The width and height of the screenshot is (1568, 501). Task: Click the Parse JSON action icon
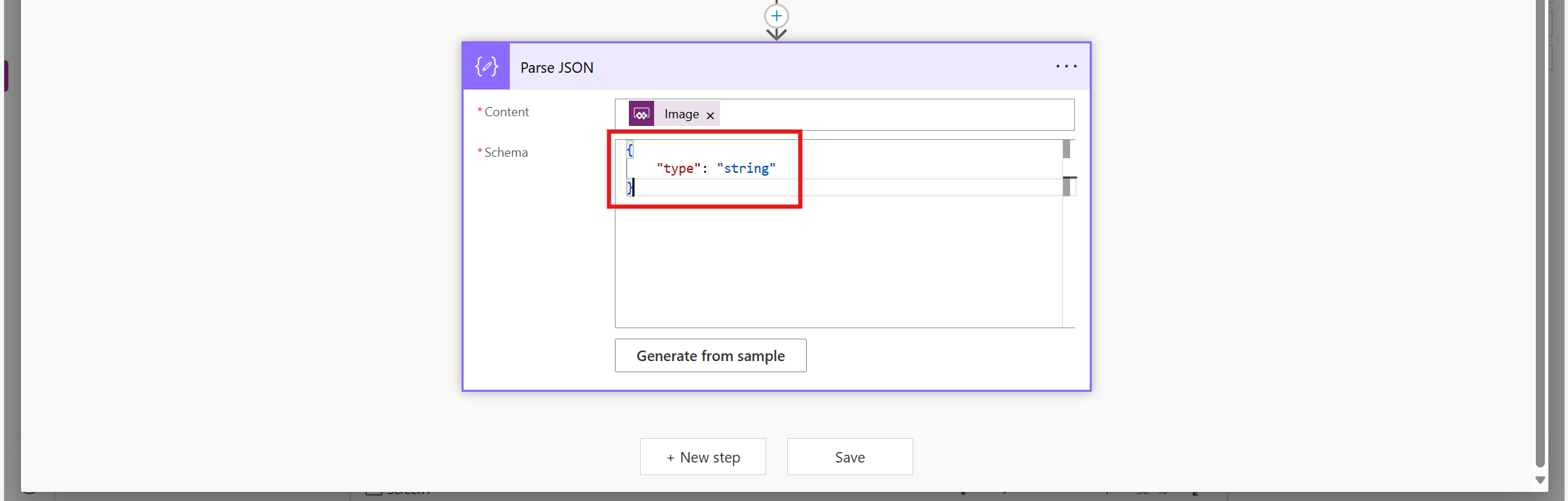(x=486, y=66)
